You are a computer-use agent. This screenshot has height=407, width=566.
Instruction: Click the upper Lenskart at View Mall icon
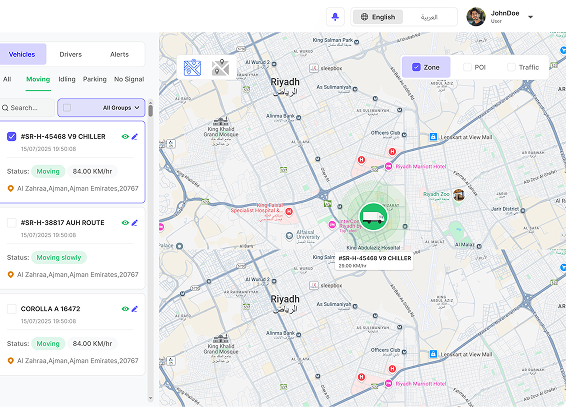433,137
